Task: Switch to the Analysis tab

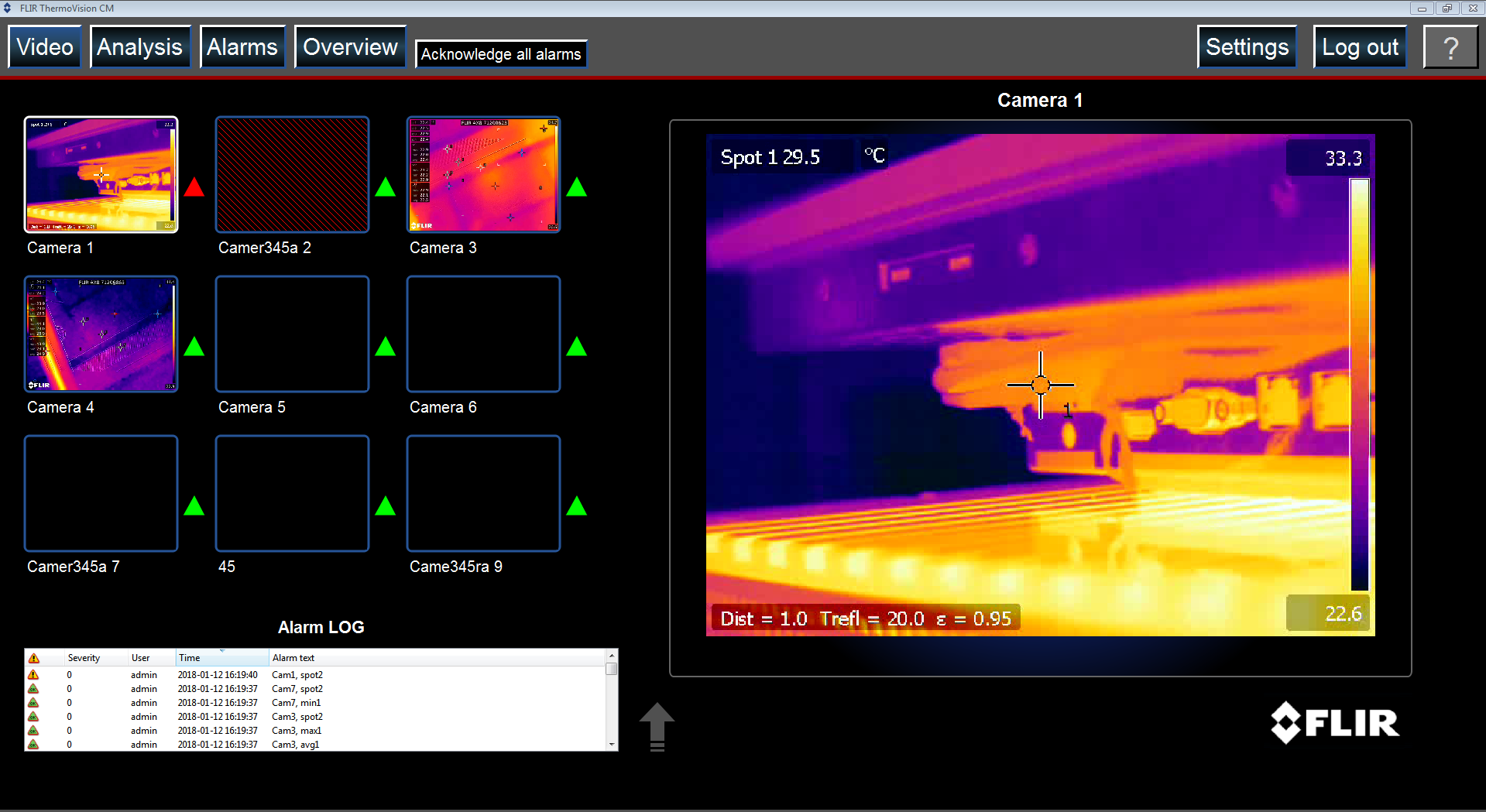Action: 139,46
